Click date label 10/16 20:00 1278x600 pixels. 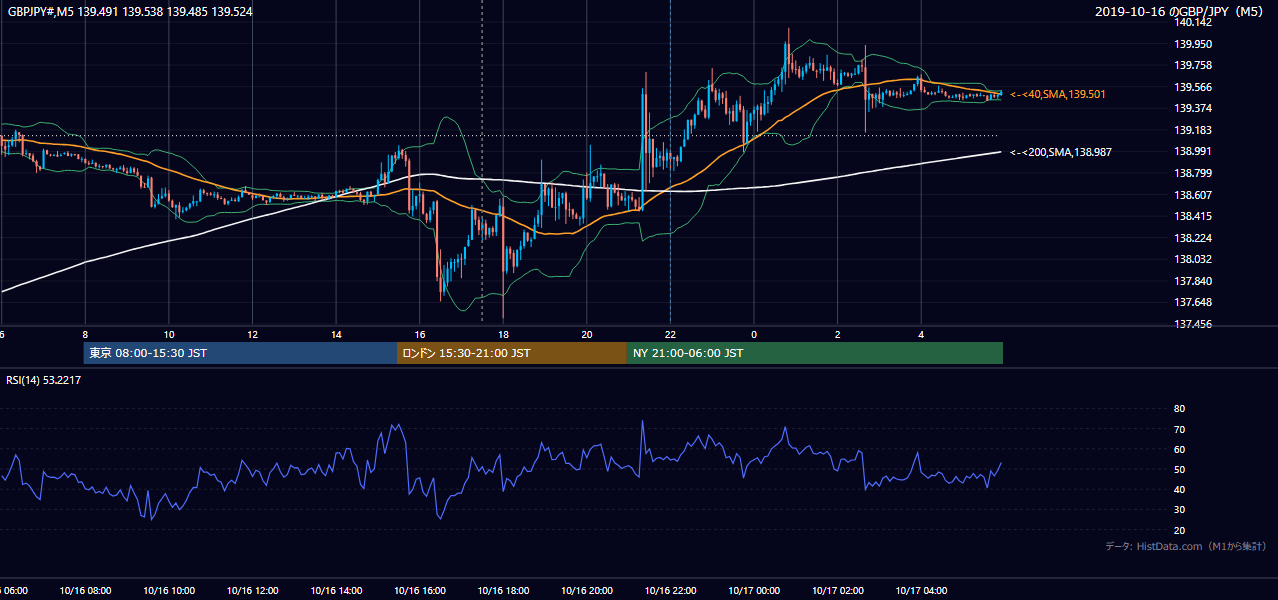[587, 591]
